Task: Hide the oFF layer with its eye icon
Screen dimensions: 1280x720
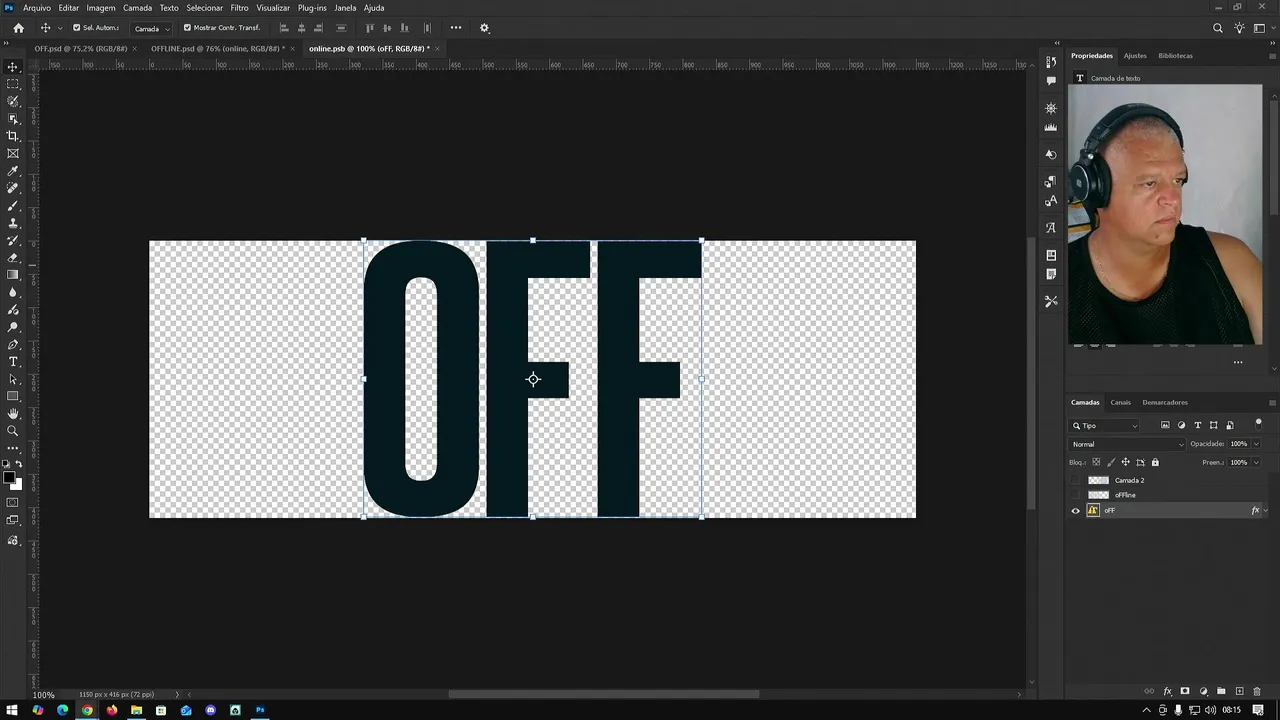Action: coord(1076,511)
